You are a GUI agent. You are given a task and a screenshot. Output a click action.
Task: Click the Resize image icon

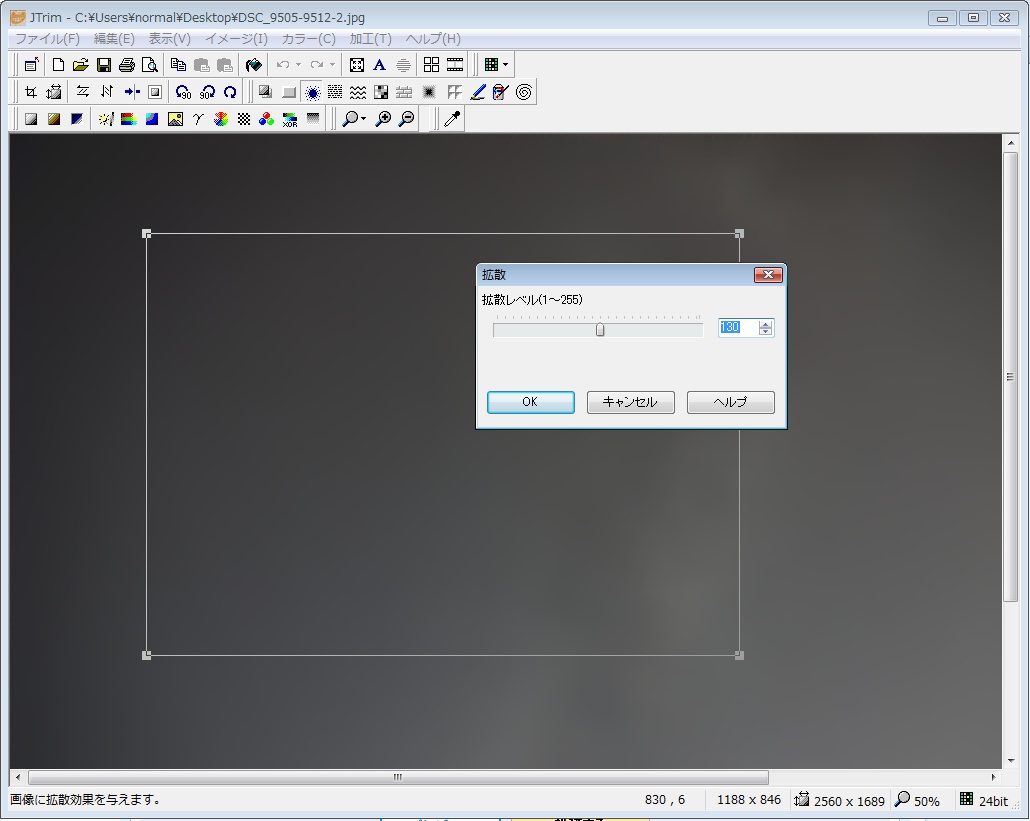(53, 92)
